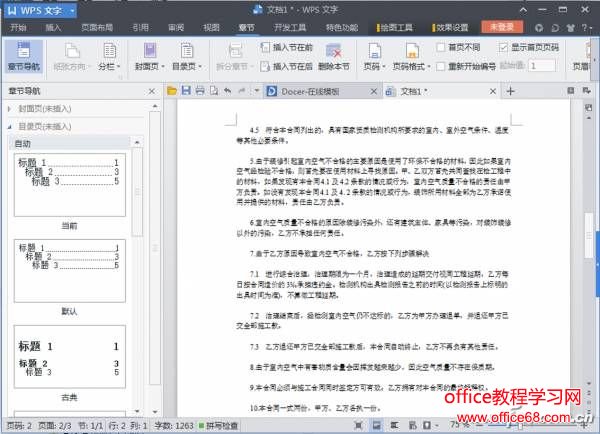The width and height of the screenshot is (600, 434).
Task: Expand the 分栏 columns dropdown
Action: [x=106, y=66]
